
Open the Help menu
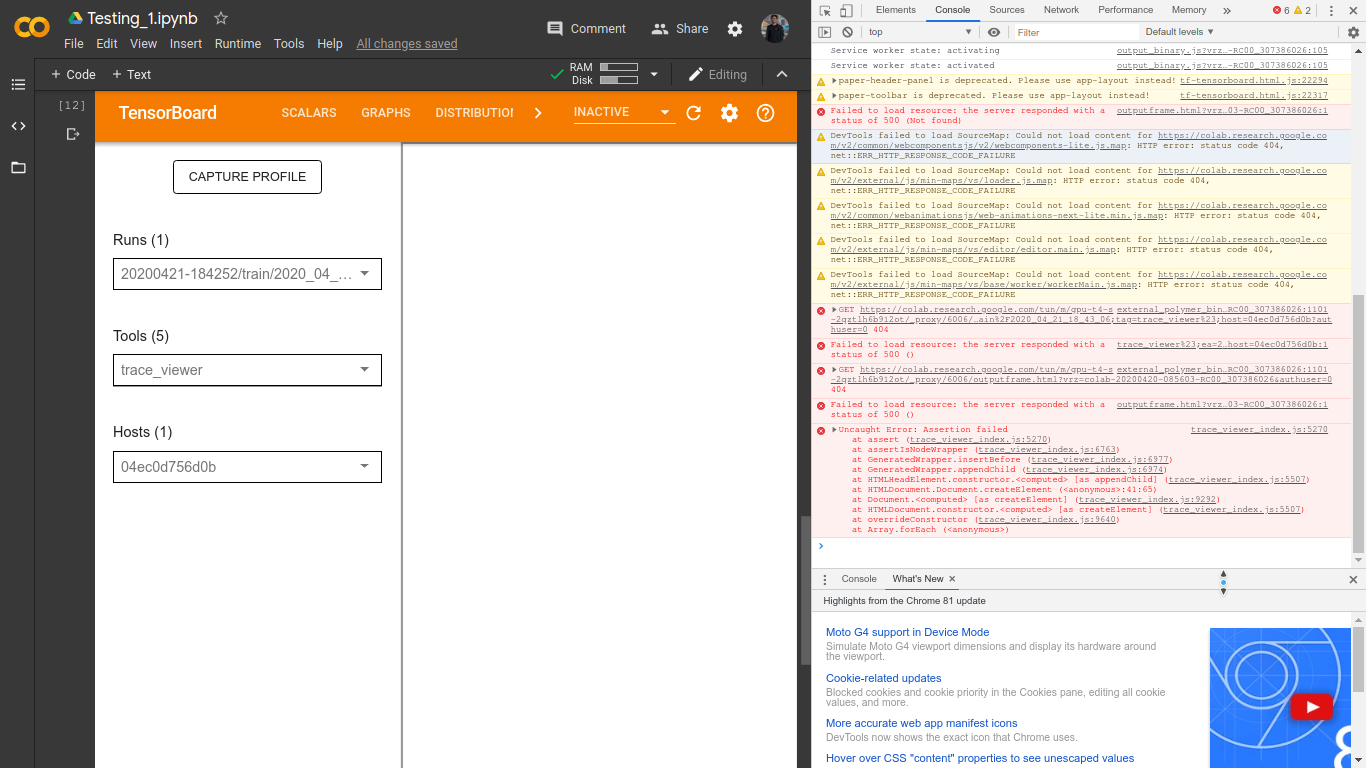pyautogui.click(x=330, y=44)
